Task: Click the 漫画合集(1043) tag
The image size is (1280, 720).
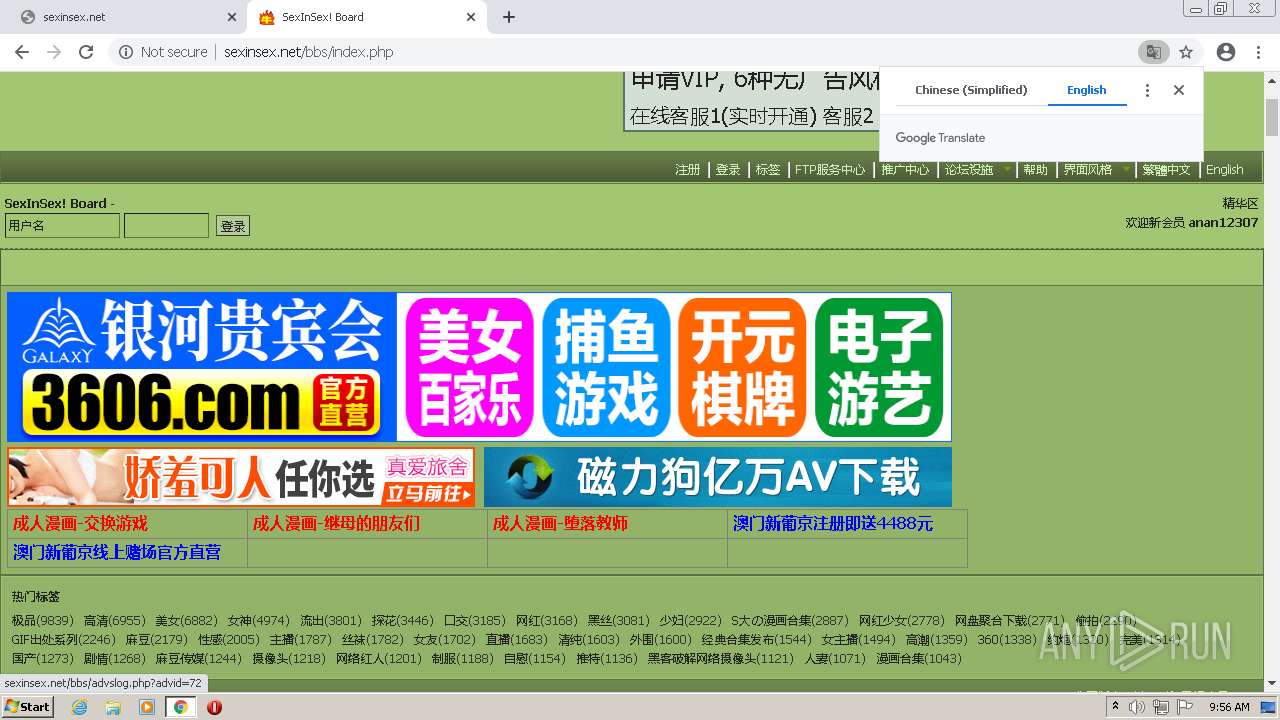Action: point(919,659)
